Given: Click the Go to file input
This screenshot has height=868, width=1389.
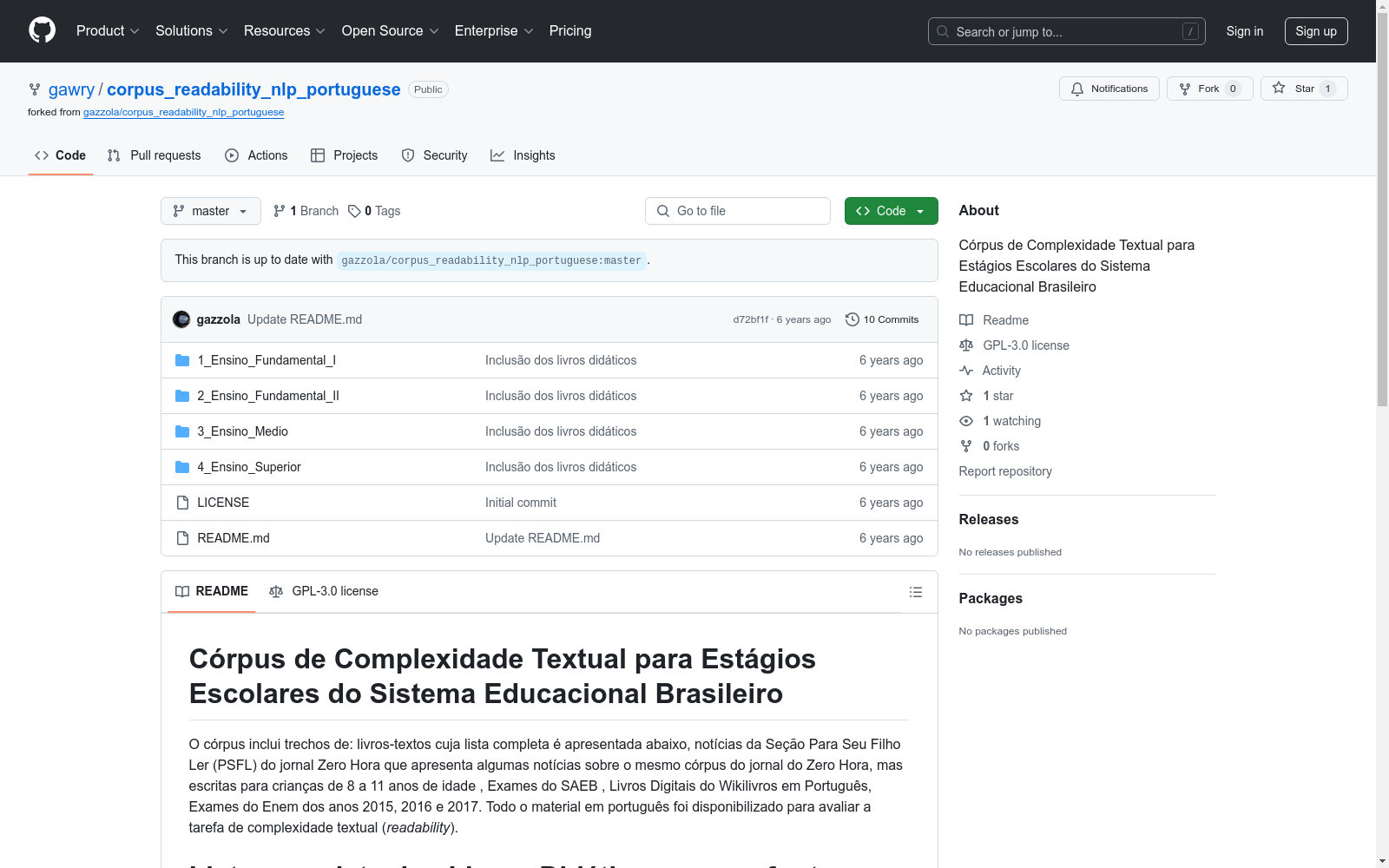Looking at the screenshot, I should click(738, 211).
